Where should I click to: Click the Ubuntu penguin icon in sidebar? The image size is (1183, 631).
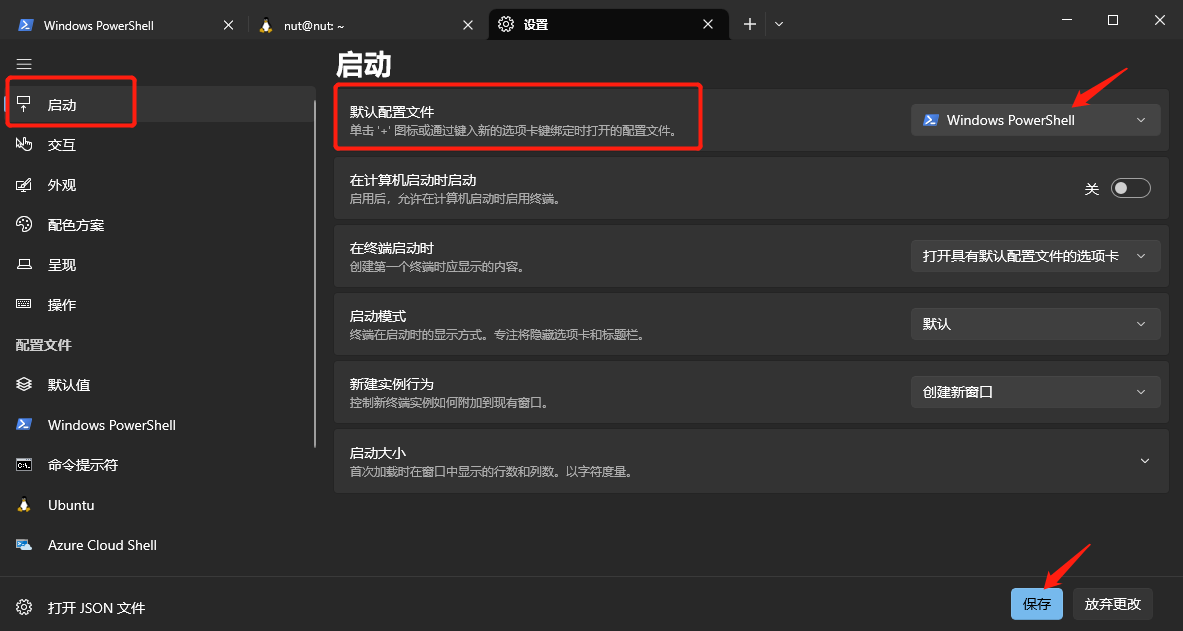(24, 504)
